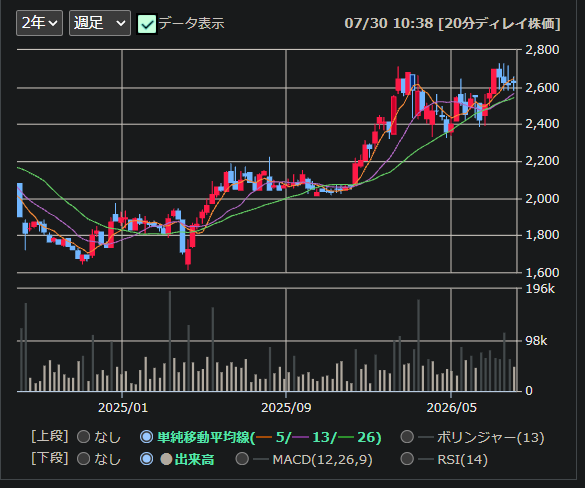Select ボリンジャー(13) radio button

(407, 437)
